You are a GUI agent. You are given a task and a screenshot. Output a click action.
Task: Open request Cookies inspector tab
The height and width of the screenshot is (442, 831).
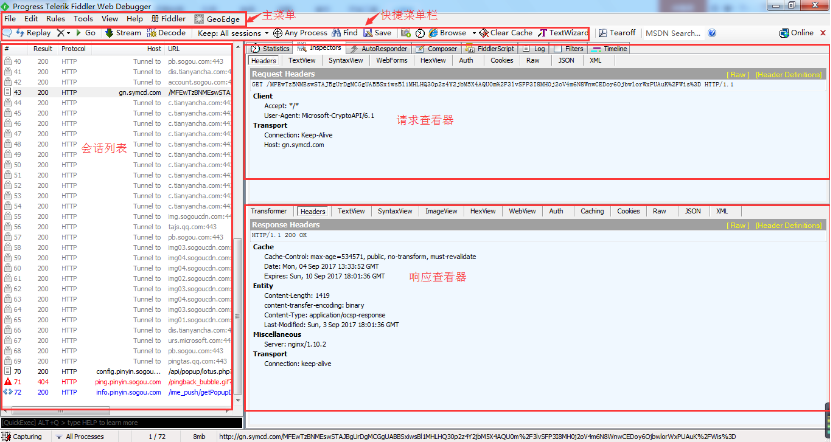pyautogui.click(x=501, y=61)
